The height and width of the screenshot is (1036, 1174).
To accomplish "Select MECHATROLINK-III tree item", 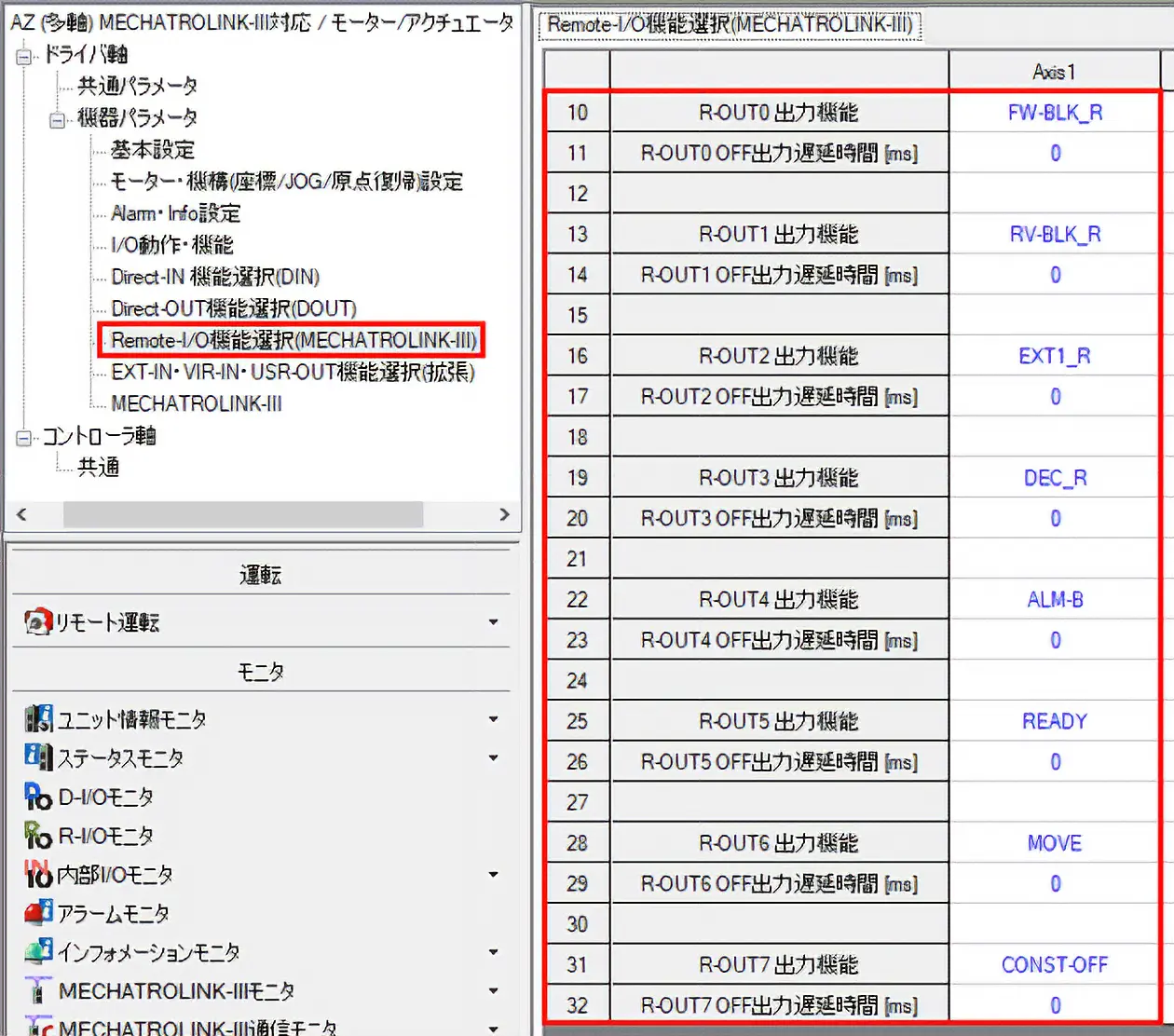I will 196,402.
